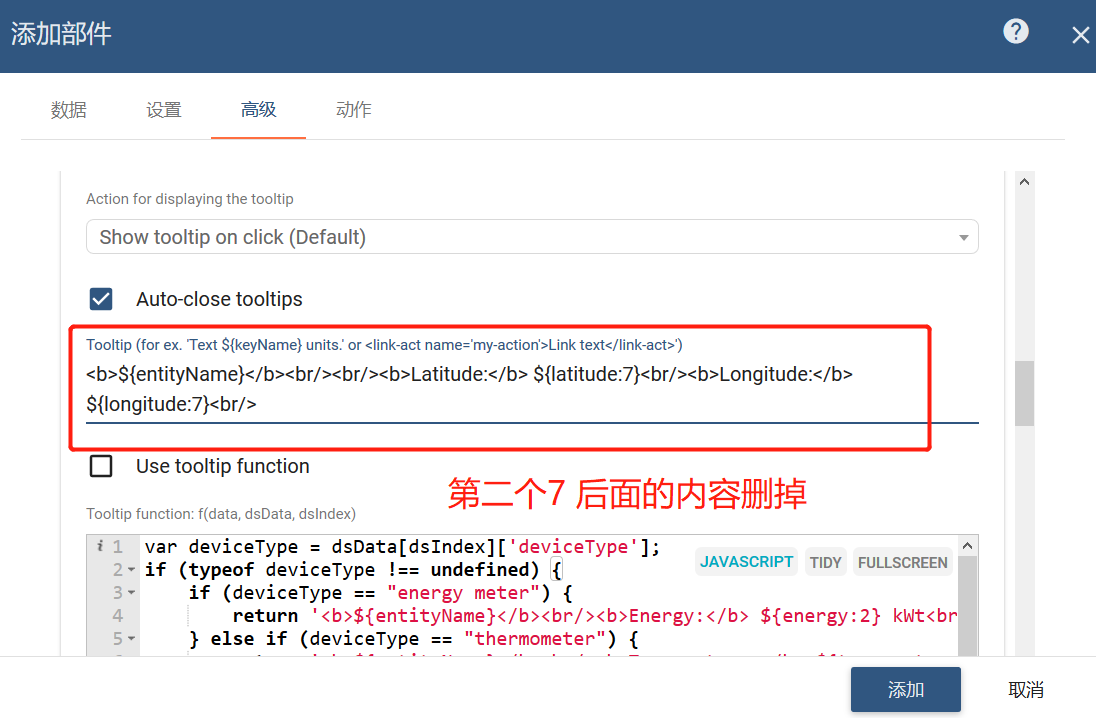1096x718 pixels.
Task: Click TIDY to format the code
Action: [825, 562]
